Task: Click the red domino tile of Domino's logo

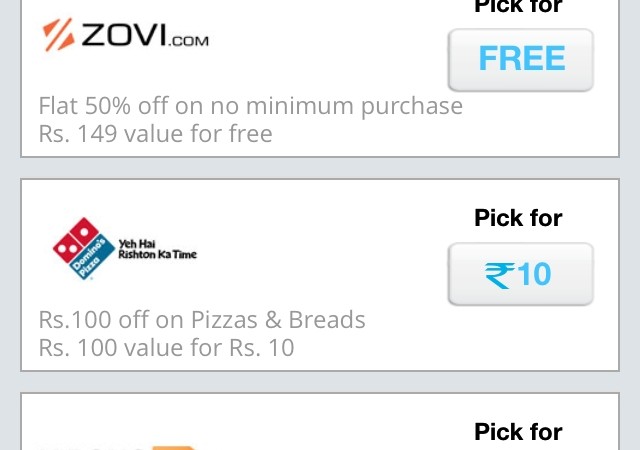Action: 76,240
